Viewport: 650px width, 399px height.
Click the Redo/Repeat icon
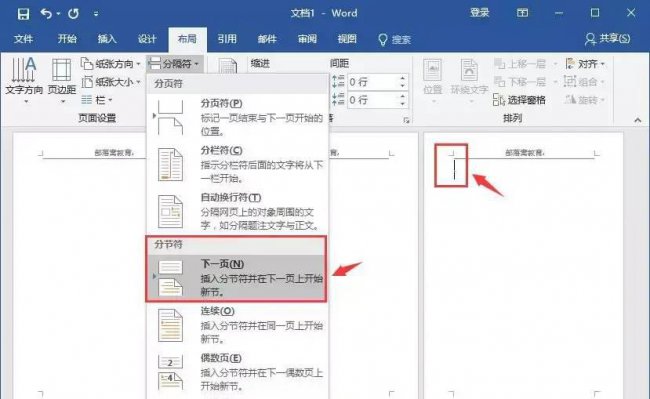73,14
